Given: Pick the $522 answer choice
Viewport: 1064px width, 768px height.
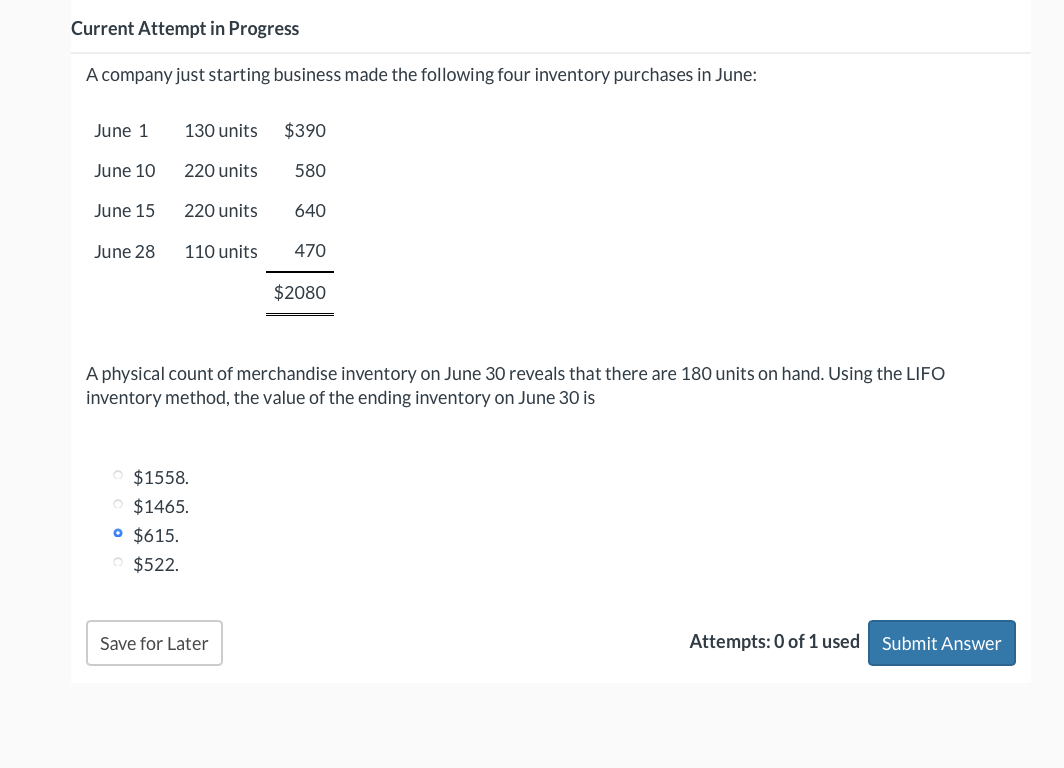Looking at the screenshot, I should tap(119, 563).
